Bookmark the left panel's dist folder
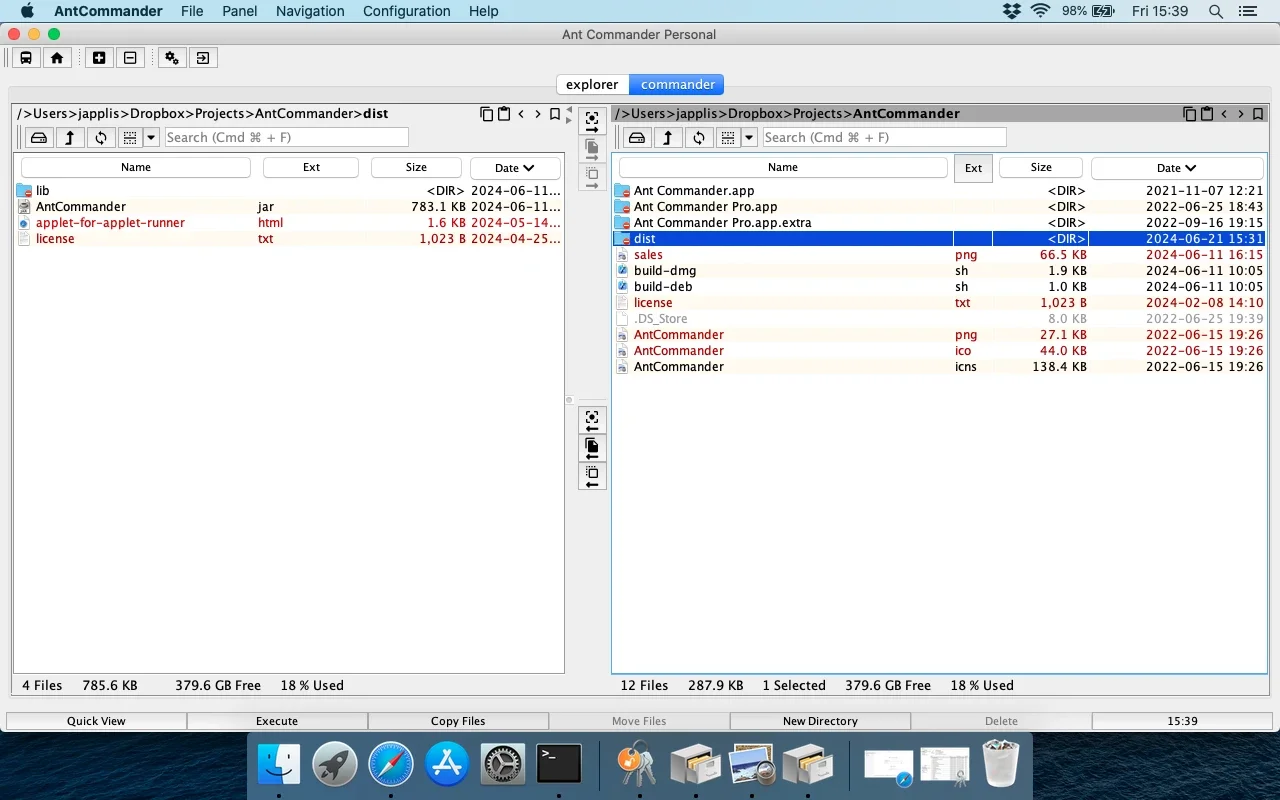 coord(555,114)
